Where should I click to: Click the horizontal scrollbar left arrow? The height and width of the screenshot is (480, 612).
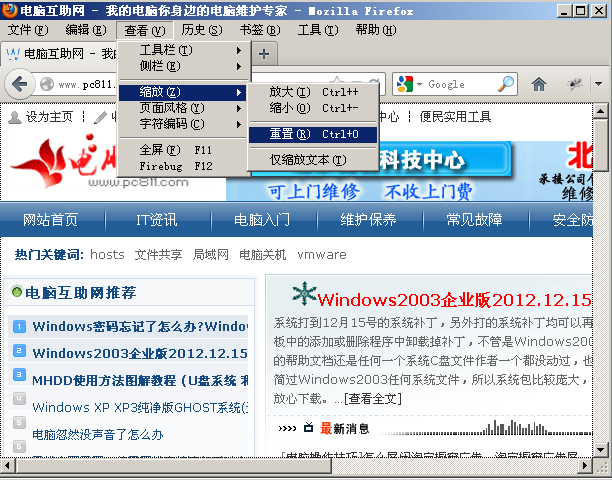[x=7, y=465]
